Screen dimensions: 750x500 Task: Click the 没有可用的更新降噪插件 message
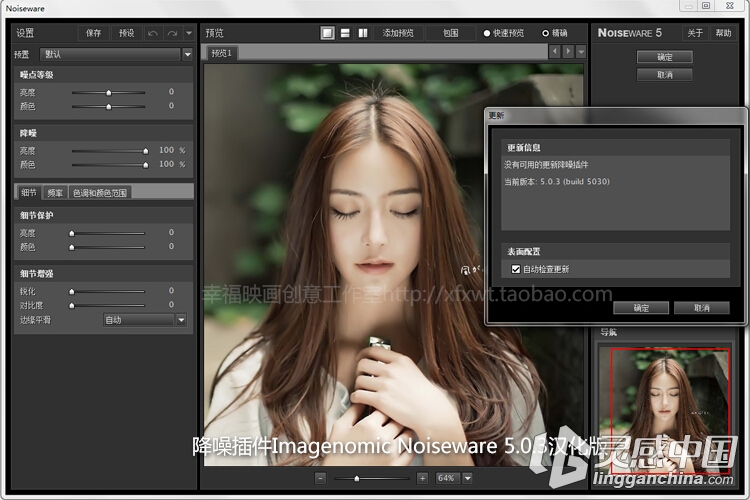(546, 165)
